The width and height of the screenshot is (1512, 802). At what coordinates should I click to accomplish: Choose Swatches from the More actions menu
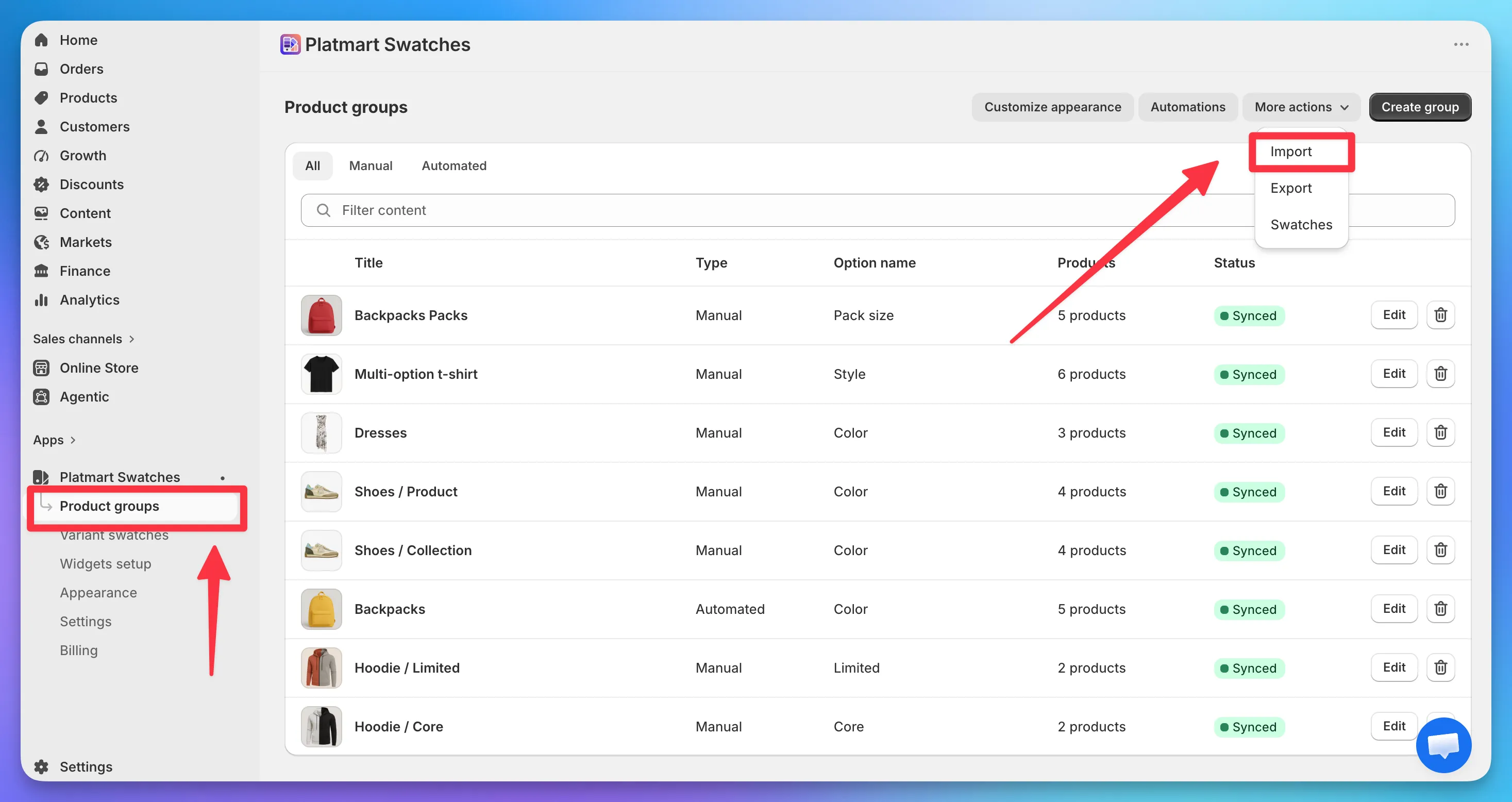pyautogui.click(x=1301, y=224)
